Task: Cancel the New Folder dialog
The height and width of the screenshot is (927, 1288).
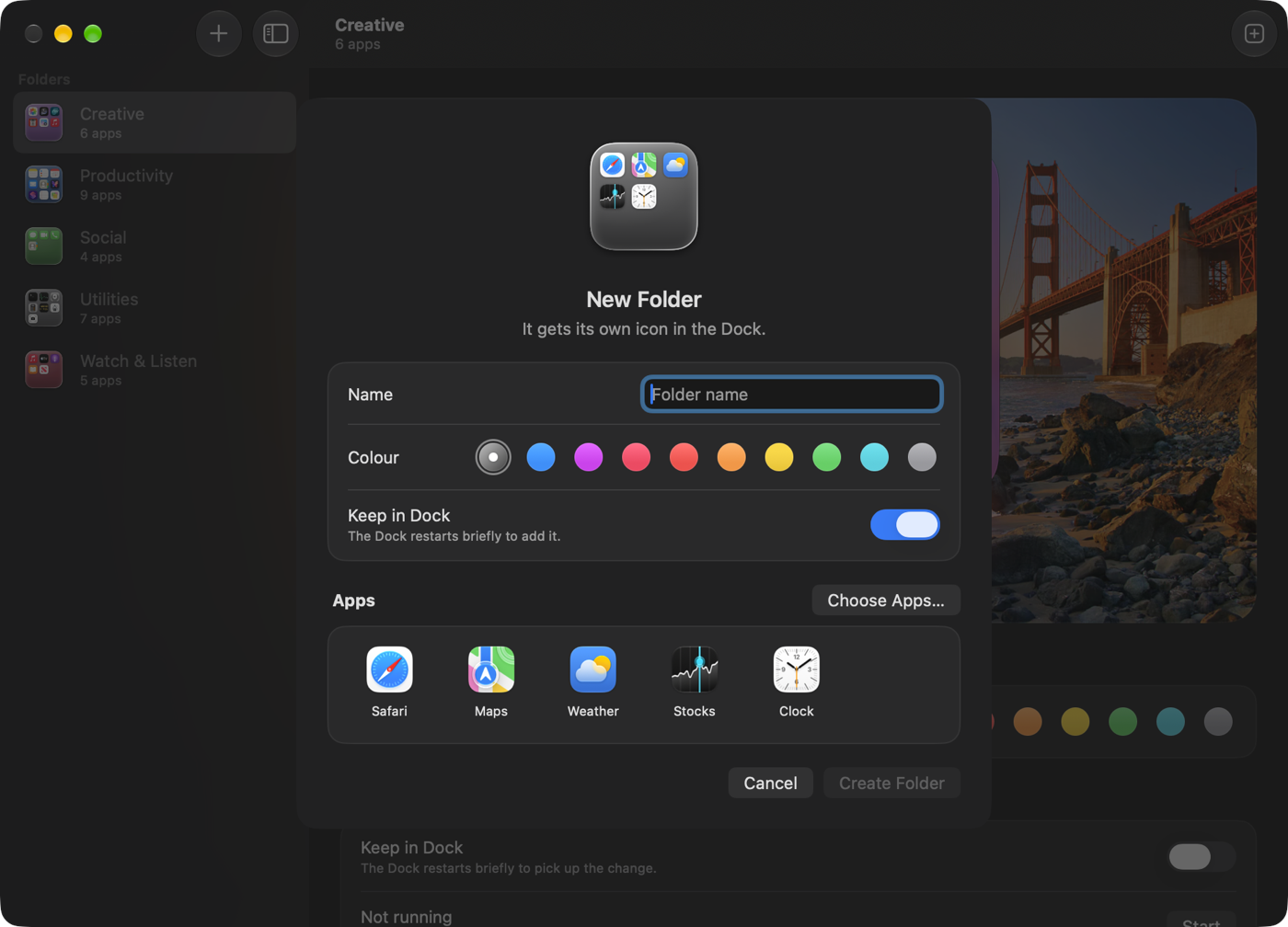Action: point(771,783)
